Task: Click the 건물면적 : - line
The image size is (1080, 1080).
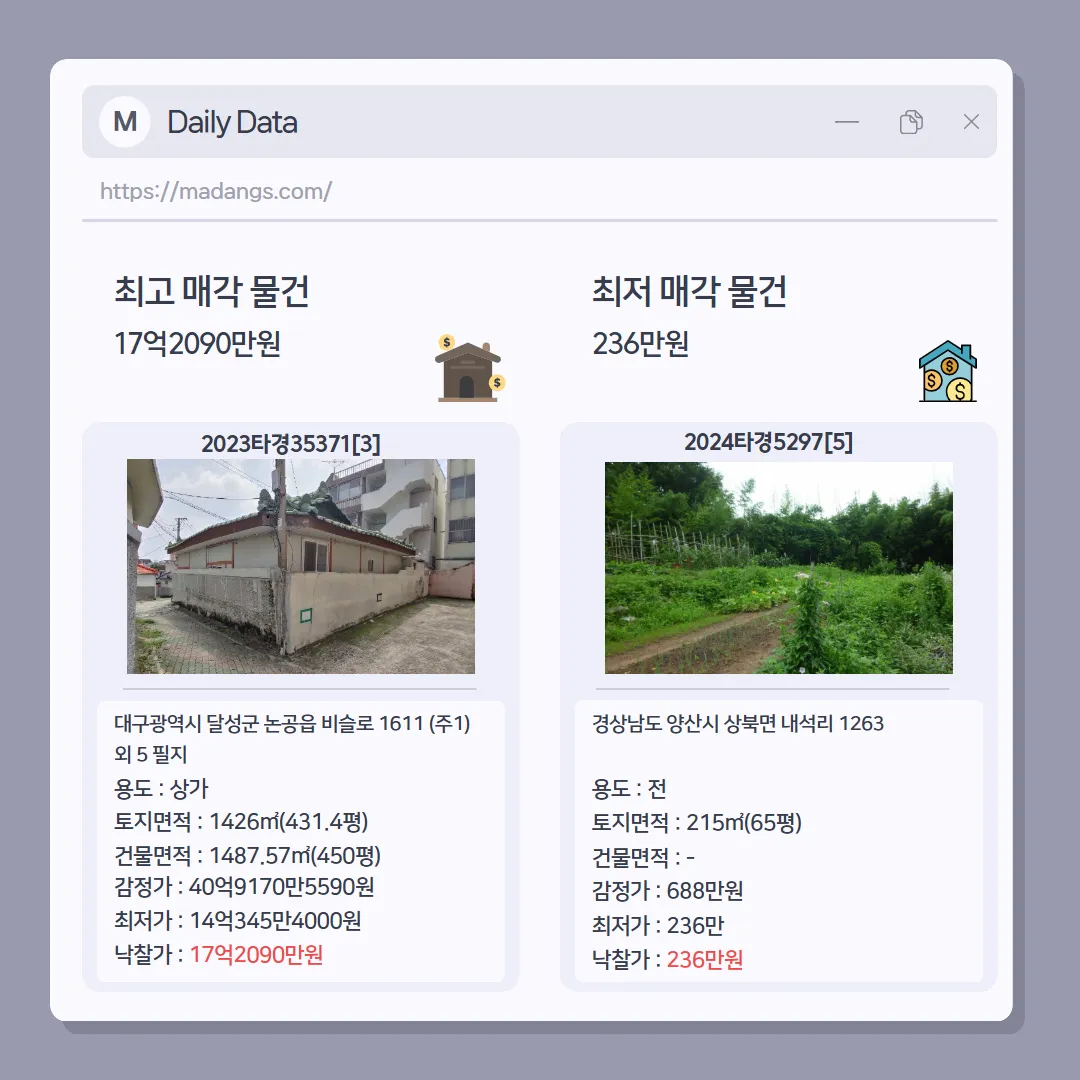Action: click(643, 858)
